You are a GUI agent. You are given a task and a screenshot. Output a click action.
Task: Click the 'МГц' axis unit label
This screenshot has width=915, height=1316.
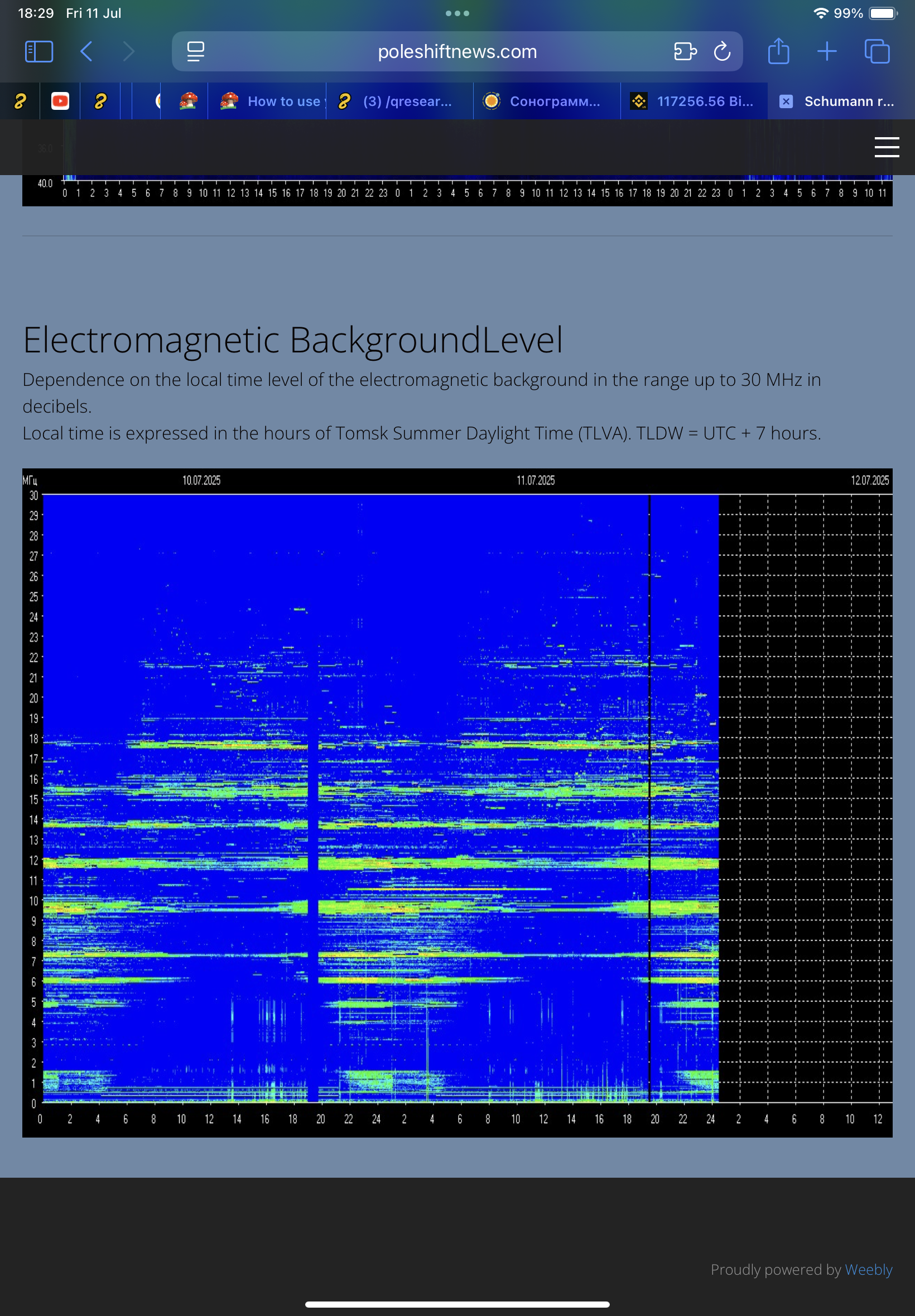(30, 480)
